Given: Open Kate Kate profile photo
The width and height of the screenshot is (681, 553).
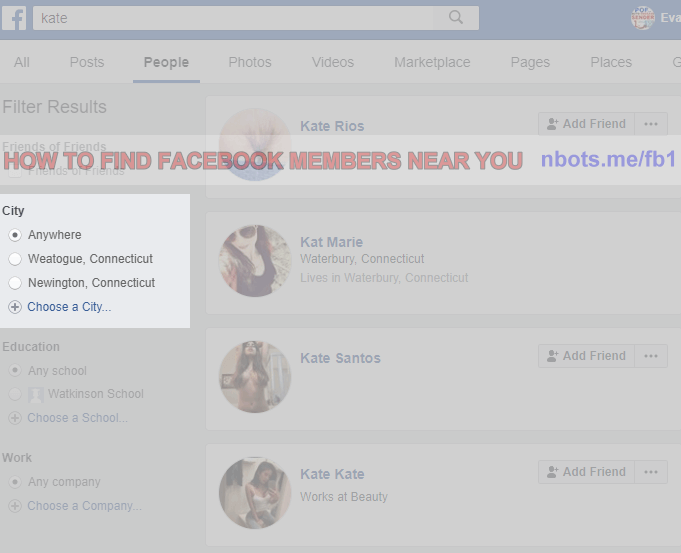Looking at the screenshot, I should 255,493.
